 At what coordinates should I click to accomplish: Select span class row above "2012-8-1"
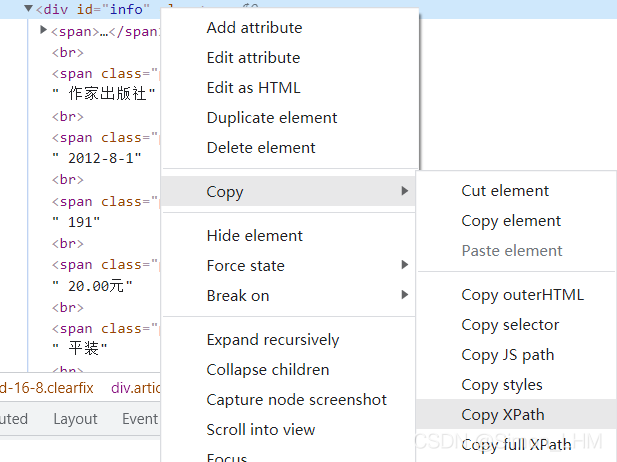105,138
